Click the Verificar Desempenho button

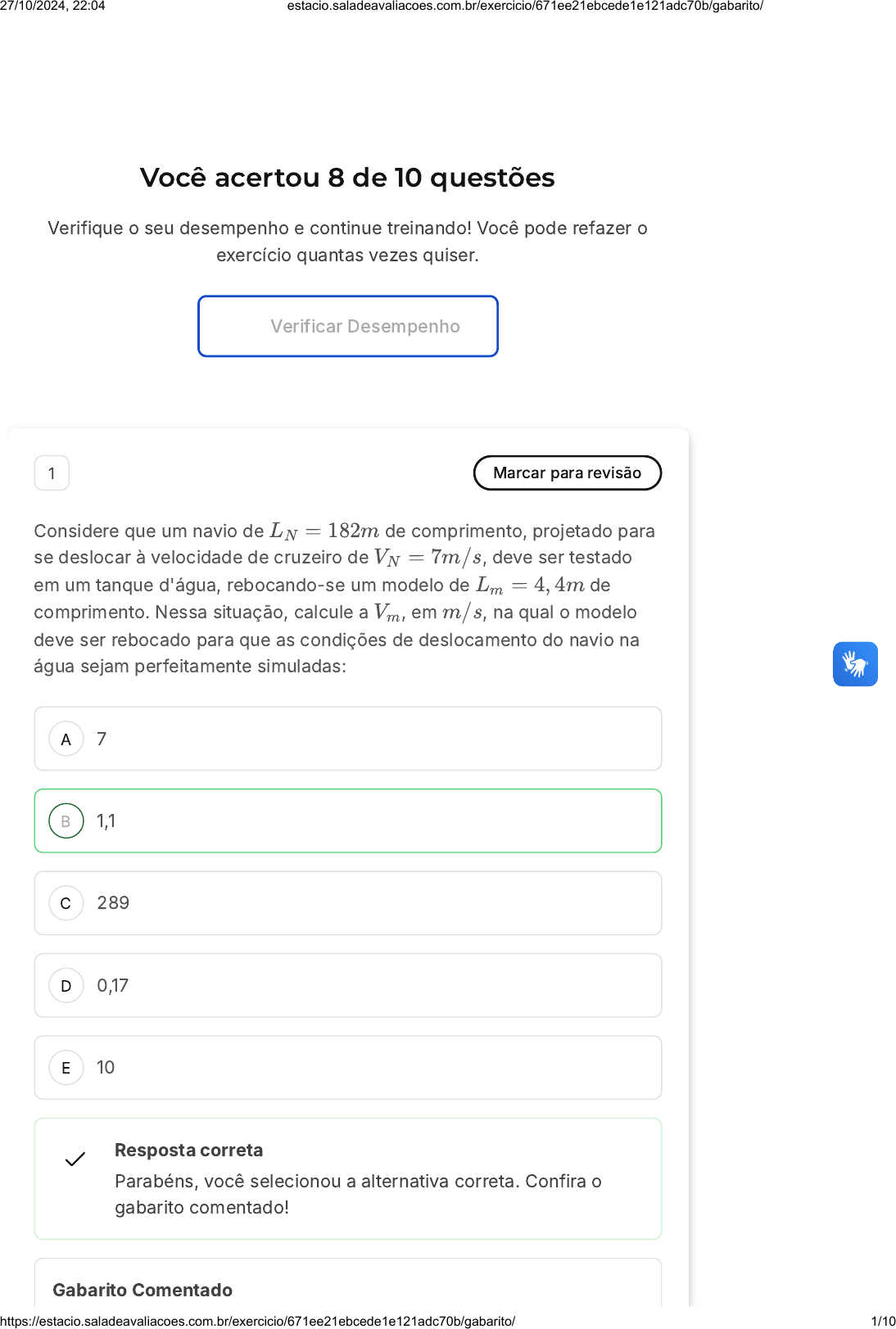[348, 327]
